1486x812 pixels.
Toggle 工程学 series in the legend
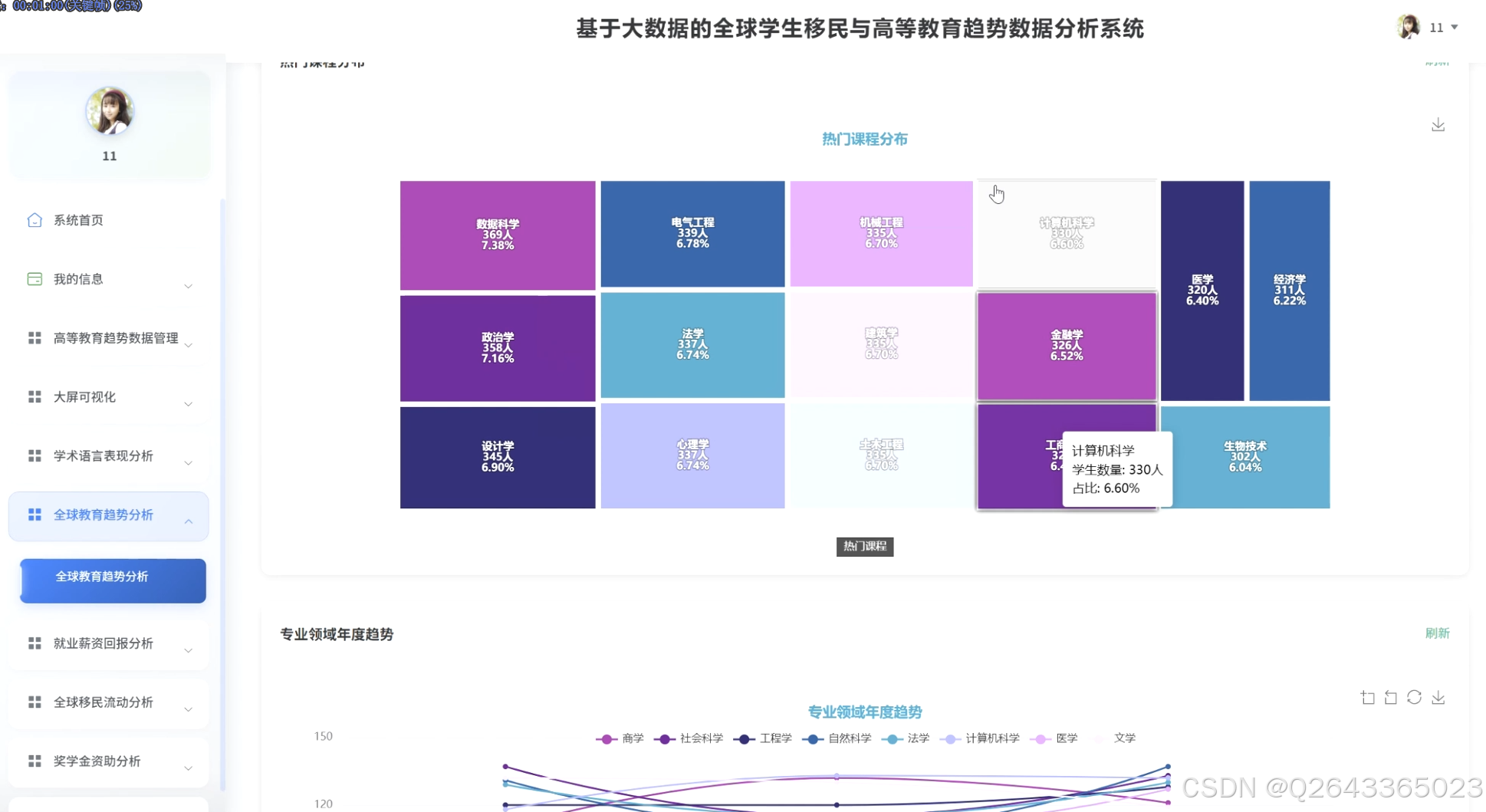(763, 738)
